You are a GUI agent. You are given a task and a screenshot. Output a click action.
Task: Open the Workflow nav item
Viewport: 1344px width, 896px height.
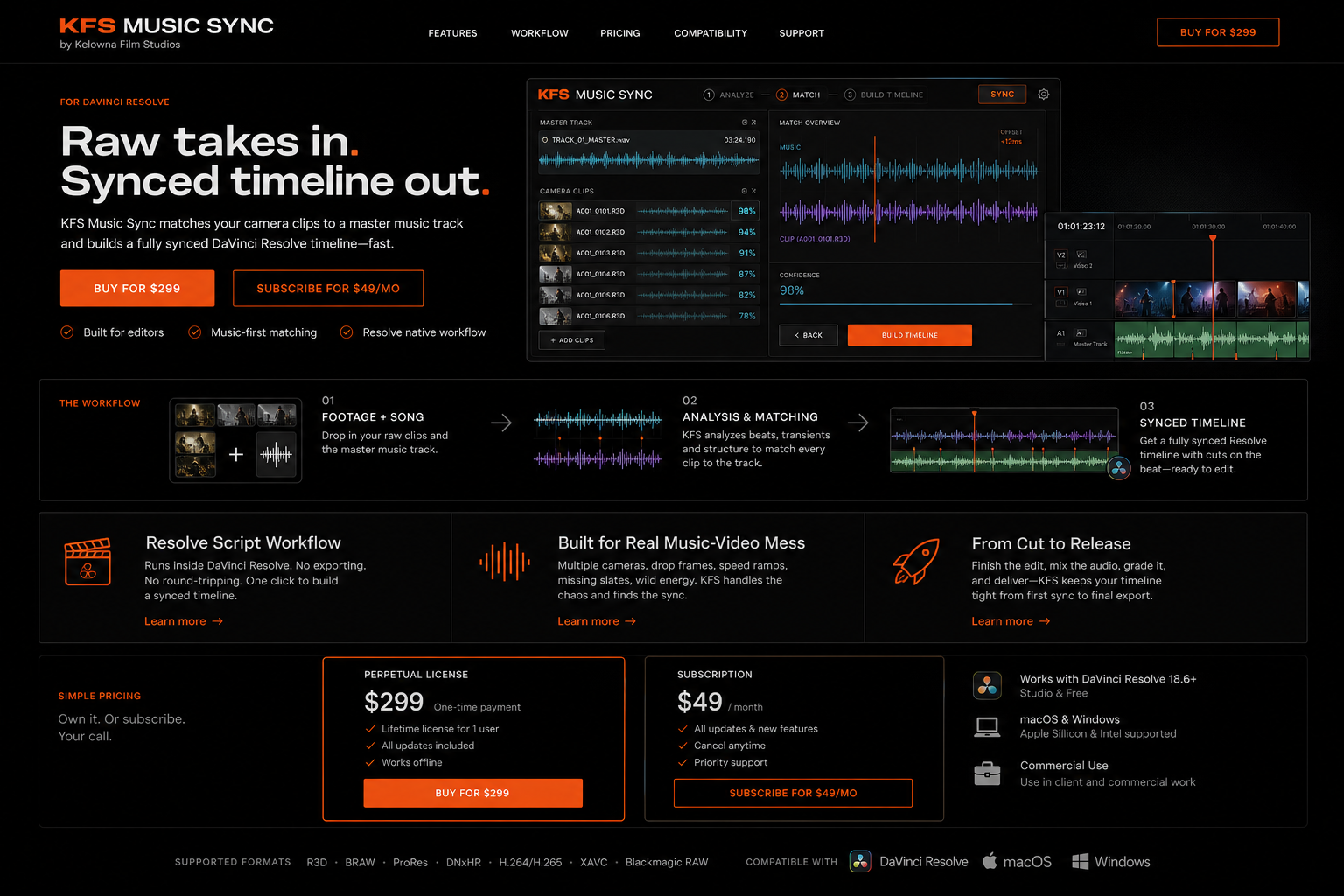[540, 33]
